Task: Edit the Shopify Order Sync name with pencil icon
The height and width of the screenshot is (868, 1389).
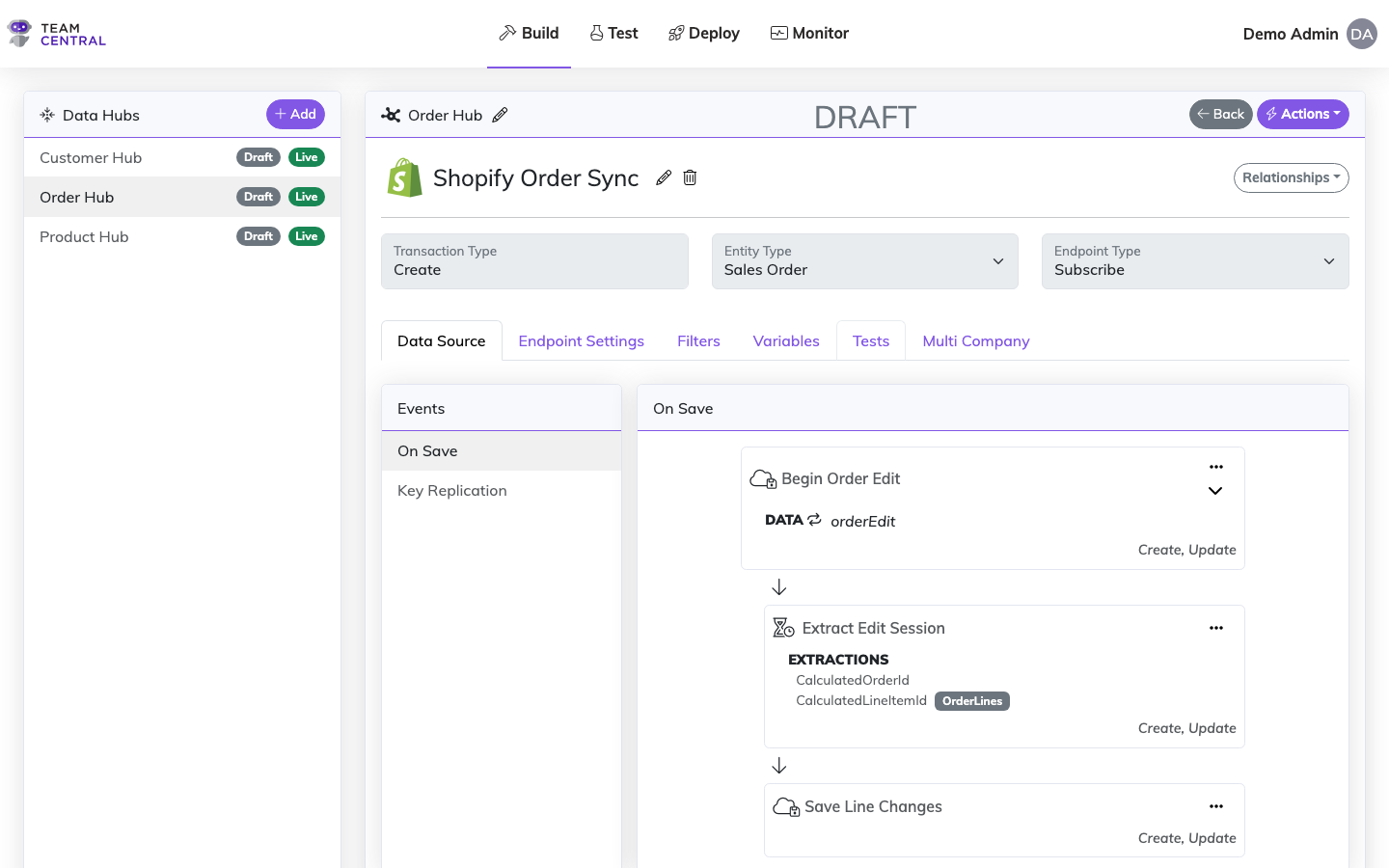Action: (664, 177)
